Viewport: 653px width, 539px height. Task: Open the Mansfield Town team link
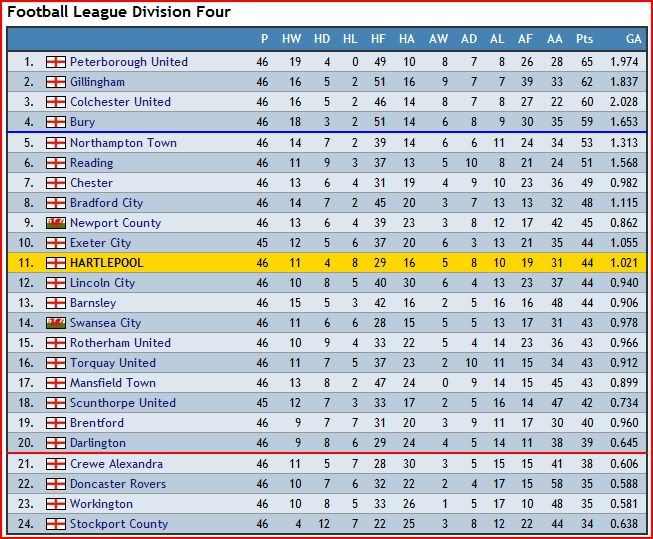click(113, 383)
